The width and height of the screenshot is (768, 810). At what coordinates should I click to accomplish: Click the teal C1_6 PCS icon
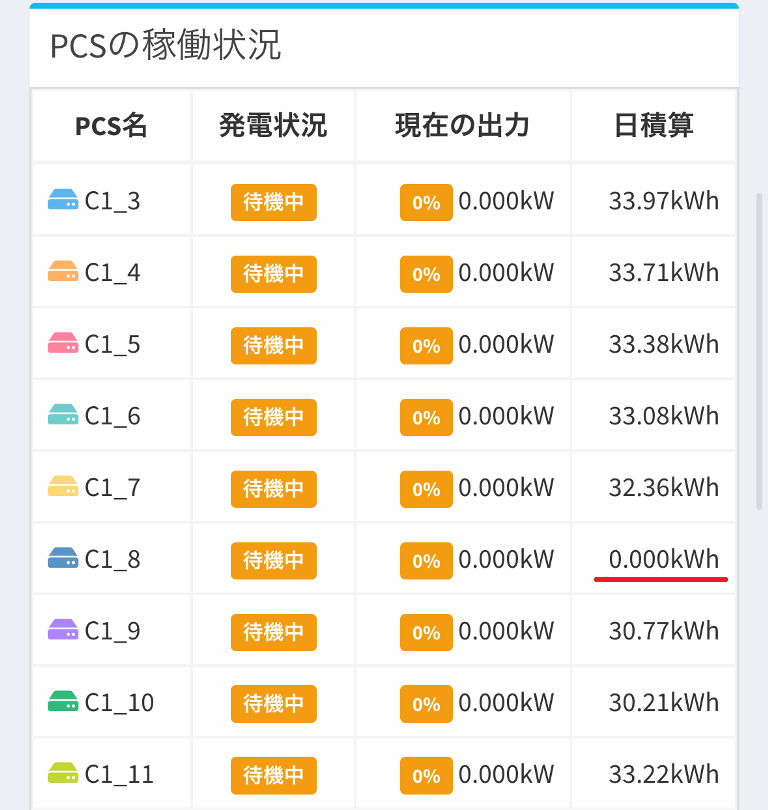(x=63, y=416)
